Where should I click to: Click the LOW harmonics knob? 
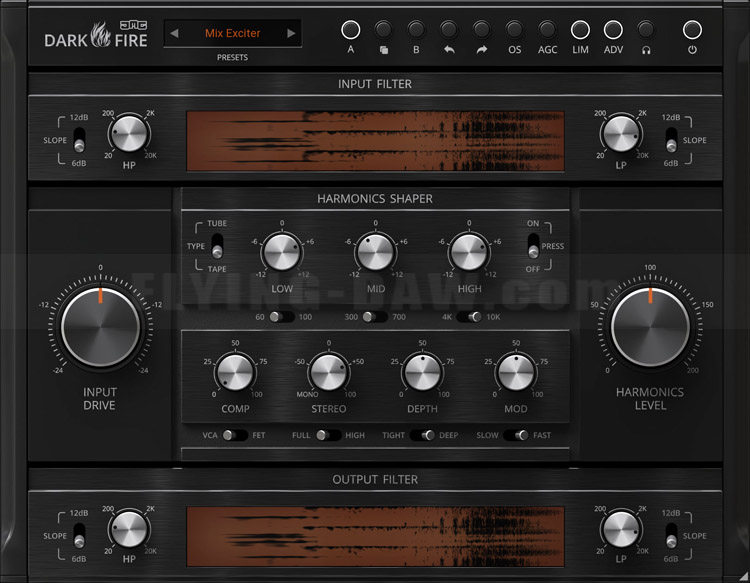(x=282, y=252)
